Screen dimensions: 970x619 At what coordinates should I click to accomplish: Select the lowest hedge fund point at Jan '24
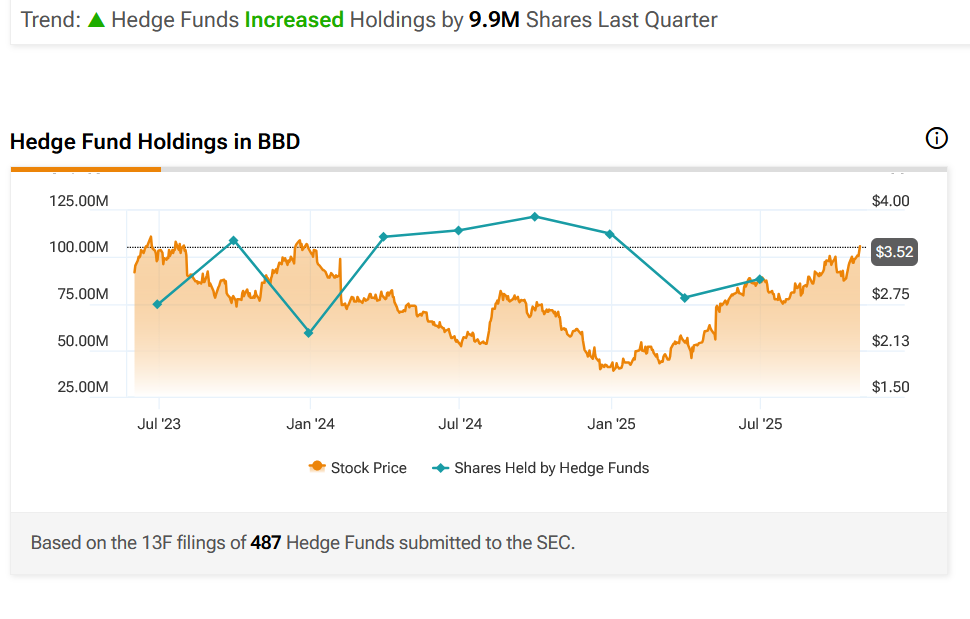click(x=308, y=333)
